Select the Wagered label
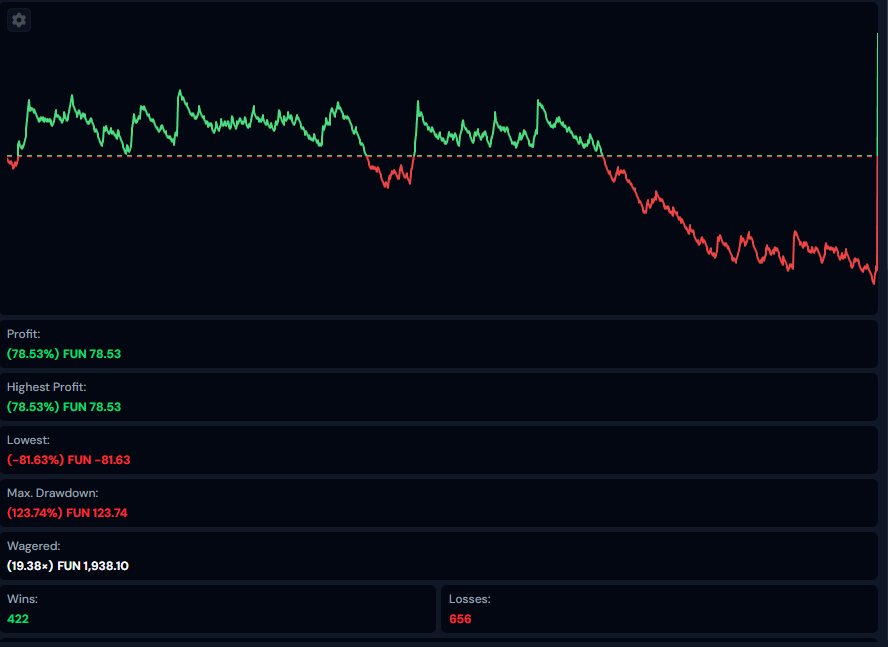Screen dimensions: 888x647 34,546
